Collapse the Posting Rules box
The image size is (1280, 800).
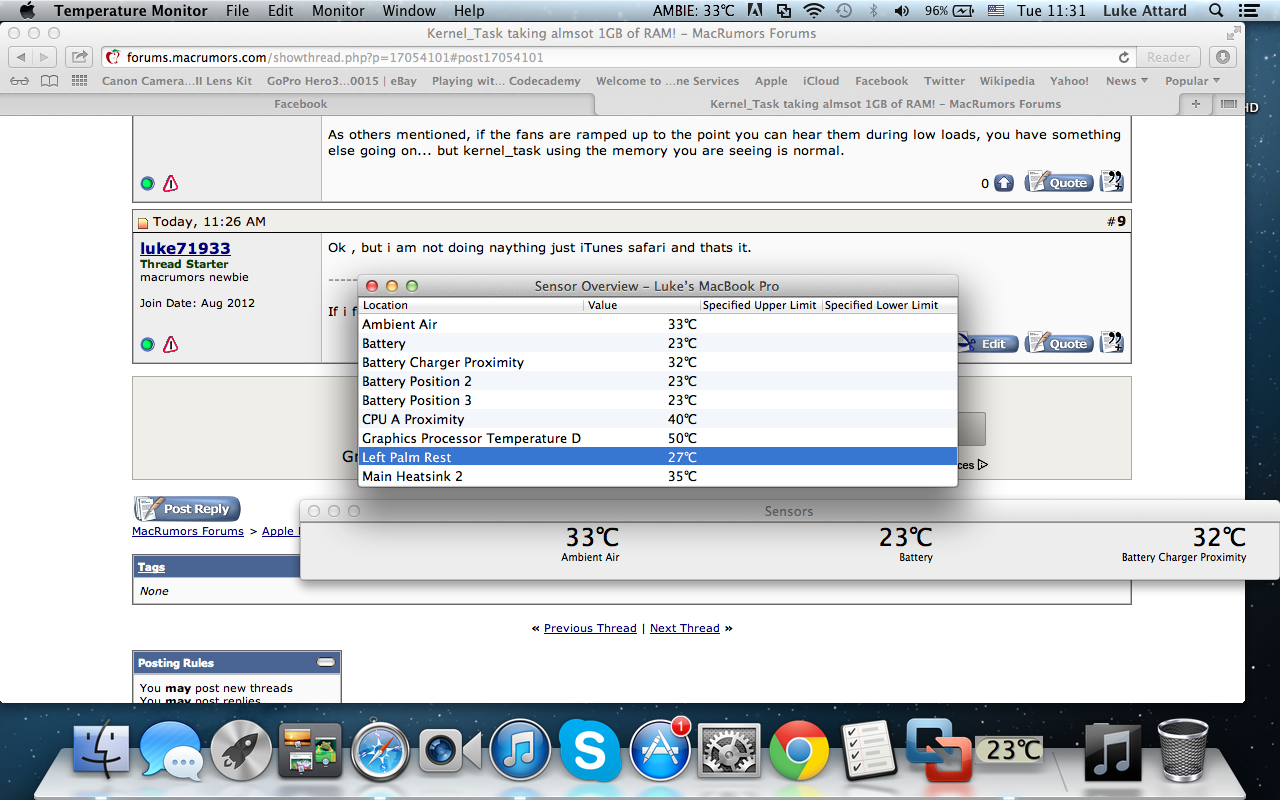pyautogui.click(x=326, y=662)
